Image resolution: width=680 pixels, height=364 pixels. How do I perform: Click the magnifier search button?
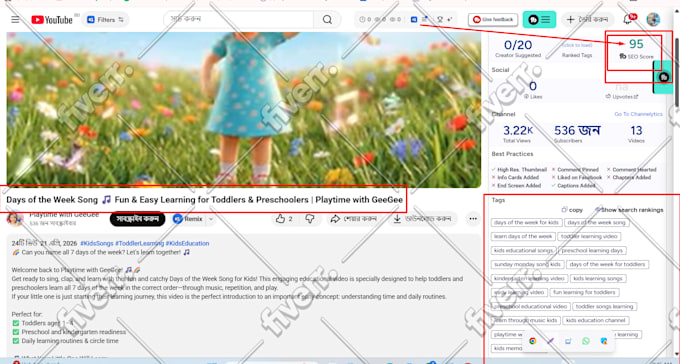point(327,19)
